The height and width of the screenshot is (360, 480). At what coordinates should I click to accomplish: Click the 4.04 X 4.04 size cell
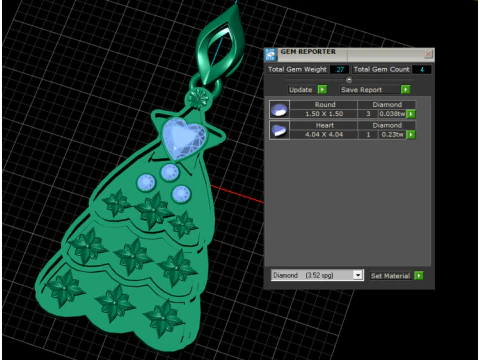click(x=324, y=135)
